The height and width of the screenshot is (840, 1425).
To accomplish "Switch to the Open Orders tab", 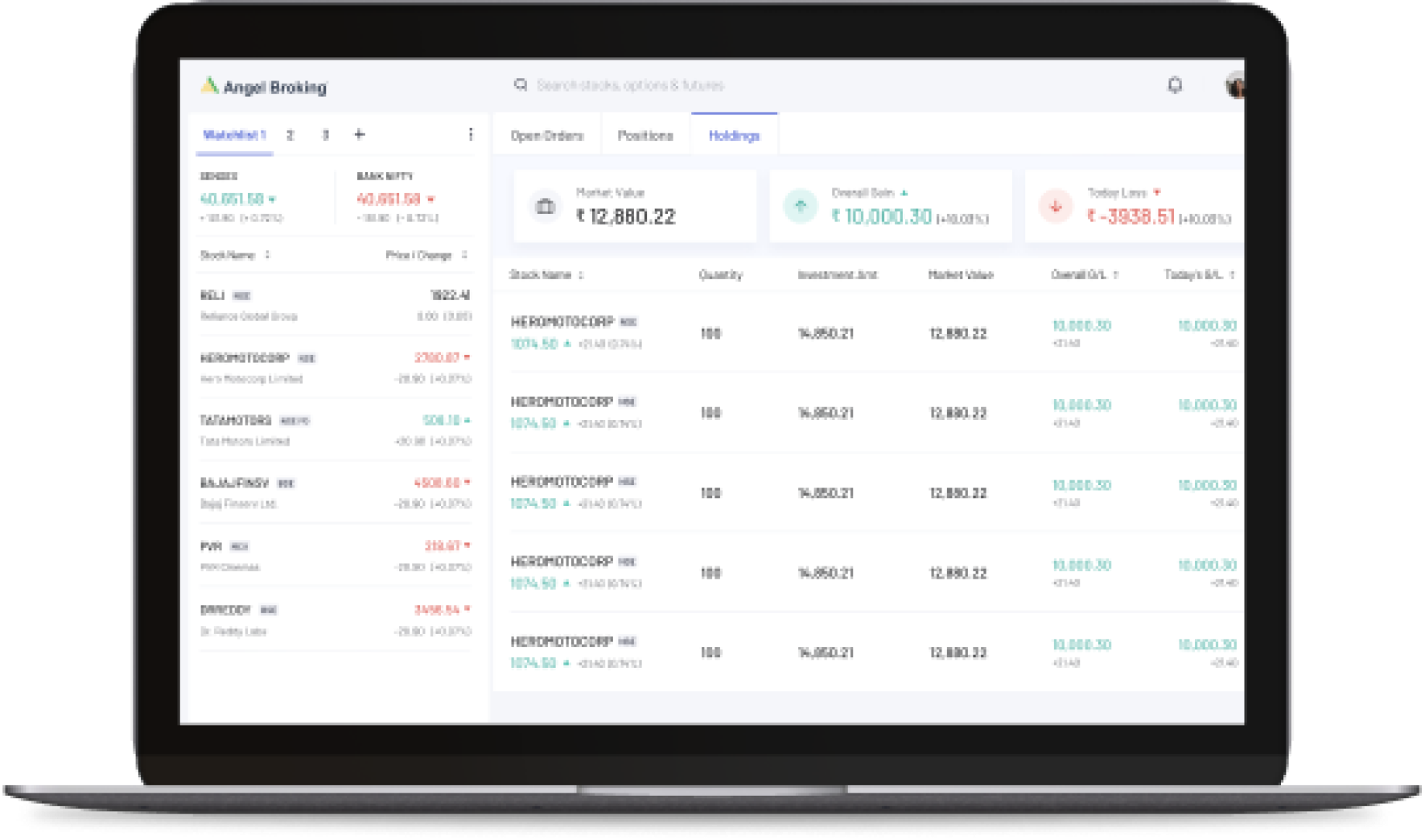I will [x=547, y=135].
